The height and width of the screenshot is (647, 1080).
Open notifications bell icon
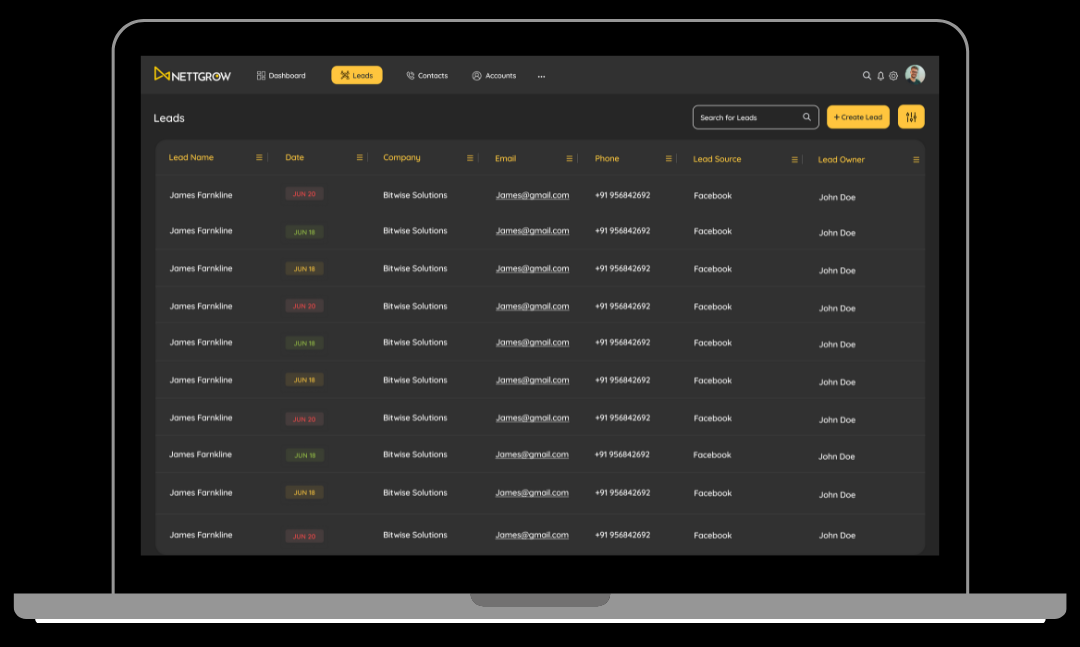pyautogui.click(x=881, y=76)
